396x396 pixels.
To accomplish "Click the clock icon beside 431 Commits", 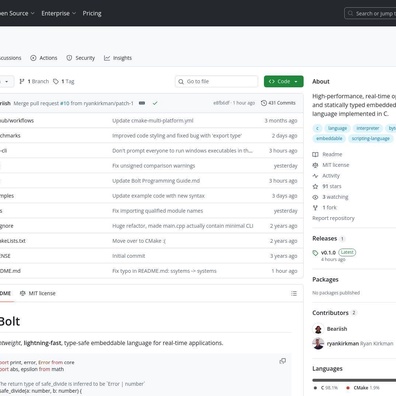I will point(264,103).
